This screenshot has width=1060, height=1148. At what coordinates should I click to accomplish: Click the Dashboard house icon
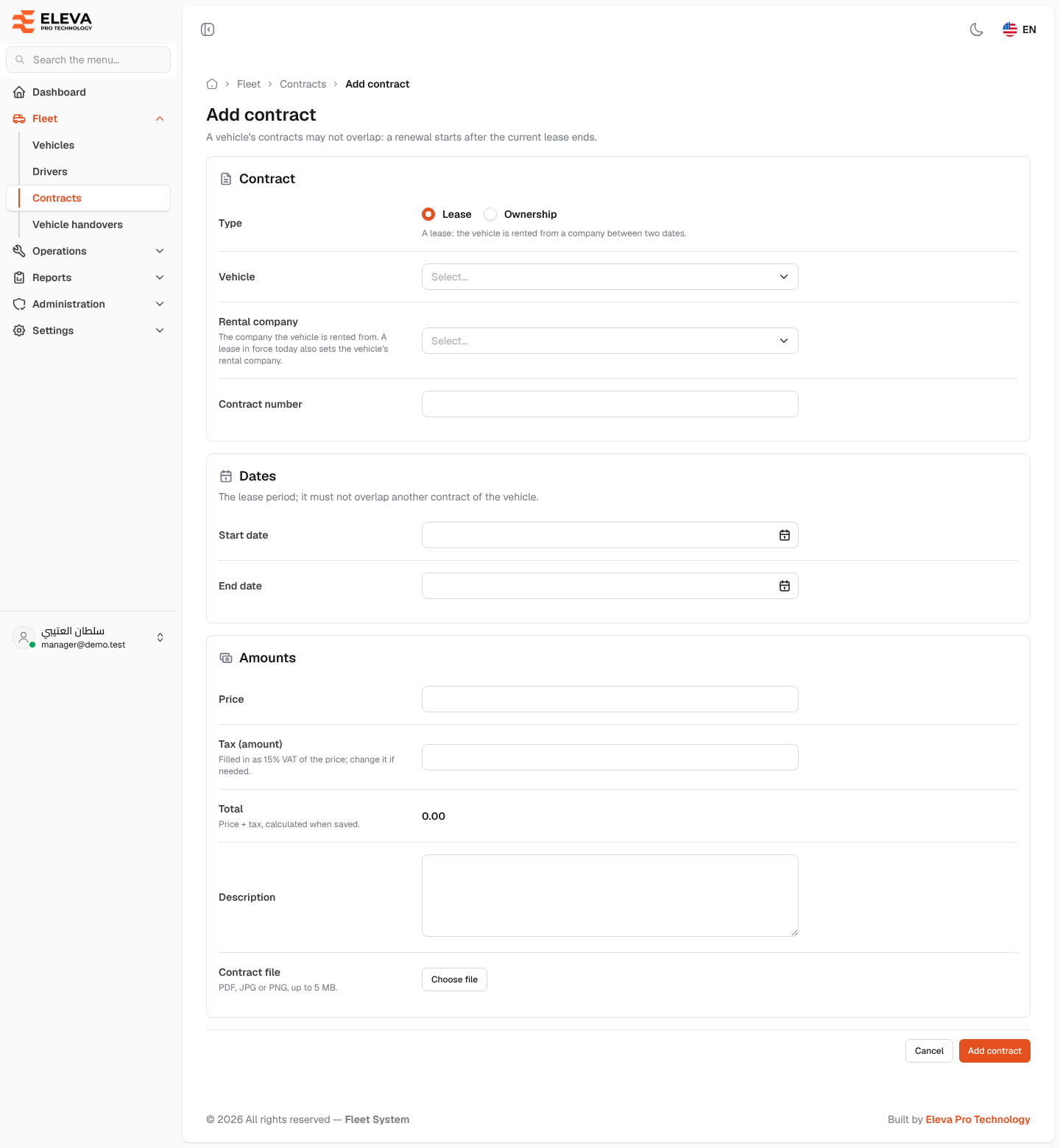pos(19,92)
